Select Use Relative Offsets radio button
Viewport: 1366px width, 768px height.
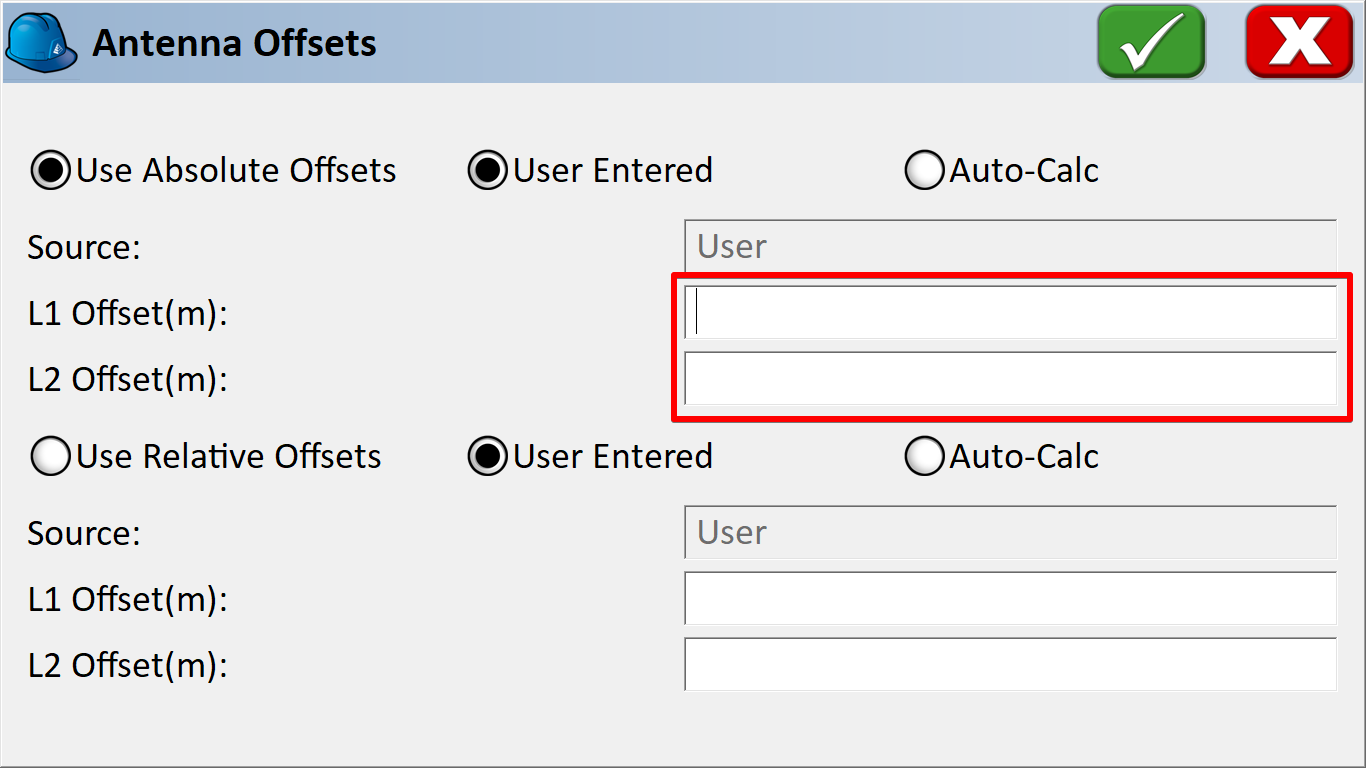click(51, 456)
